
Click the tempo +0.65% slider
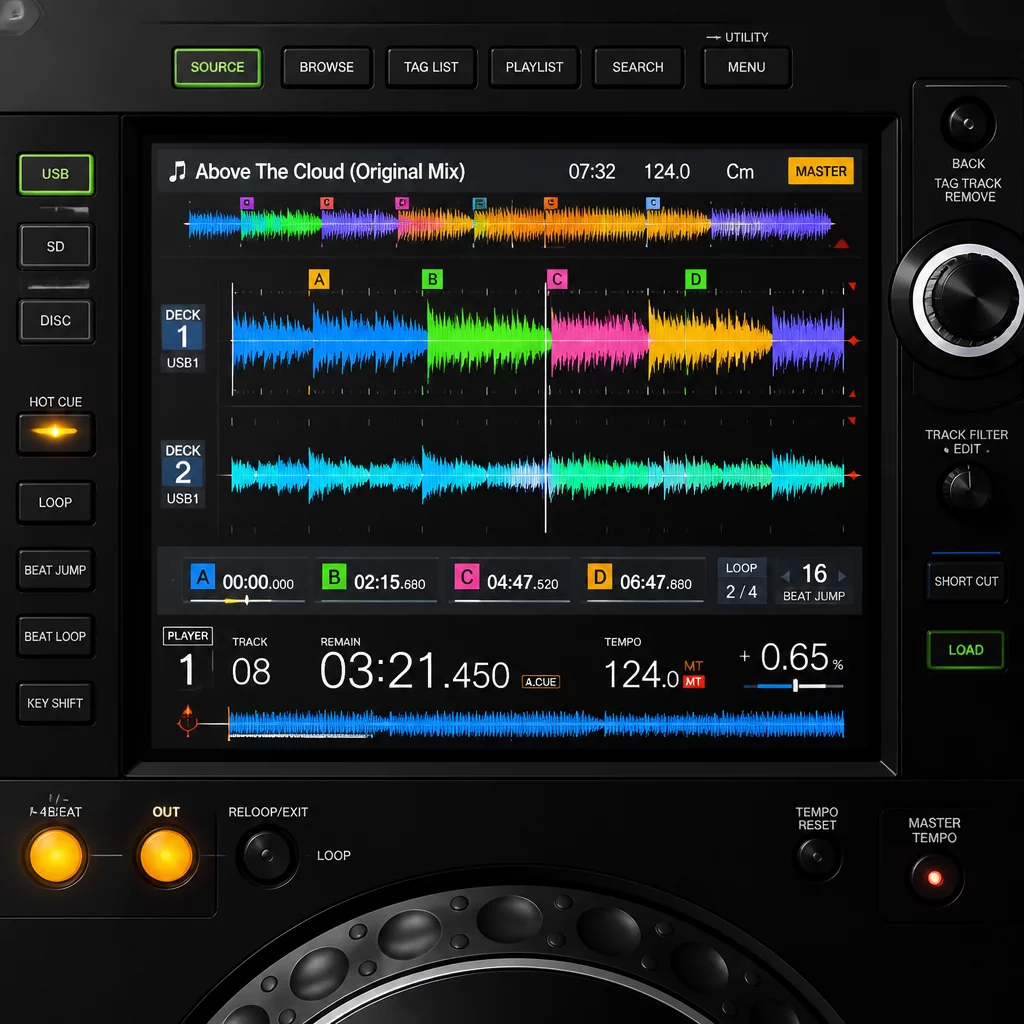[x=793, y=686]
